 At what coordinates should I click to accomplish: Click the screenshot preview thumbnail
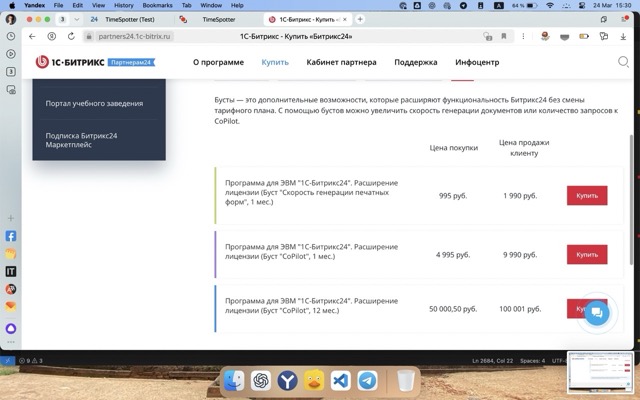tap(600, 374)
